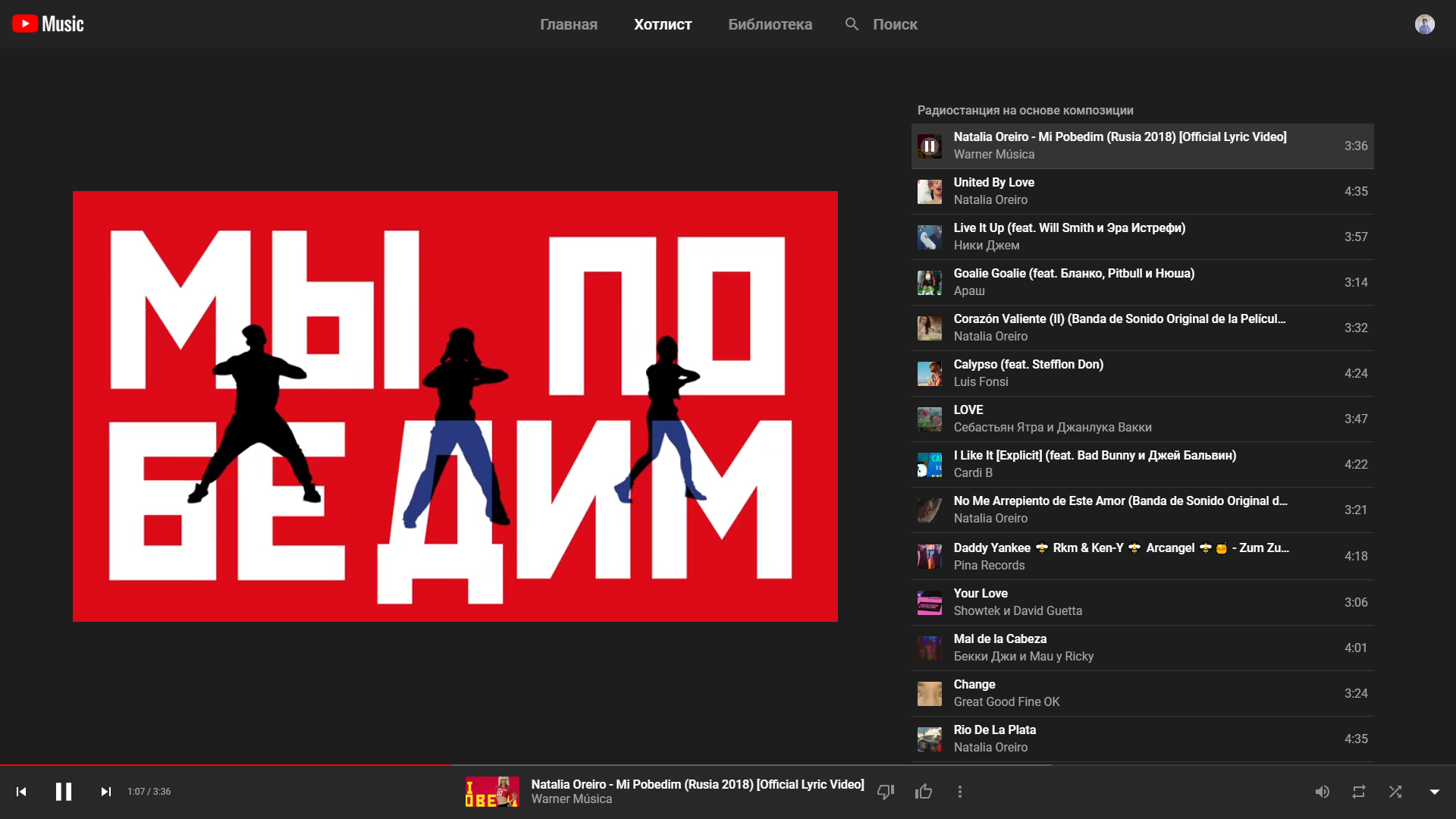
Task: Click the Live It Up thumbnail
Action: (930, 237)
